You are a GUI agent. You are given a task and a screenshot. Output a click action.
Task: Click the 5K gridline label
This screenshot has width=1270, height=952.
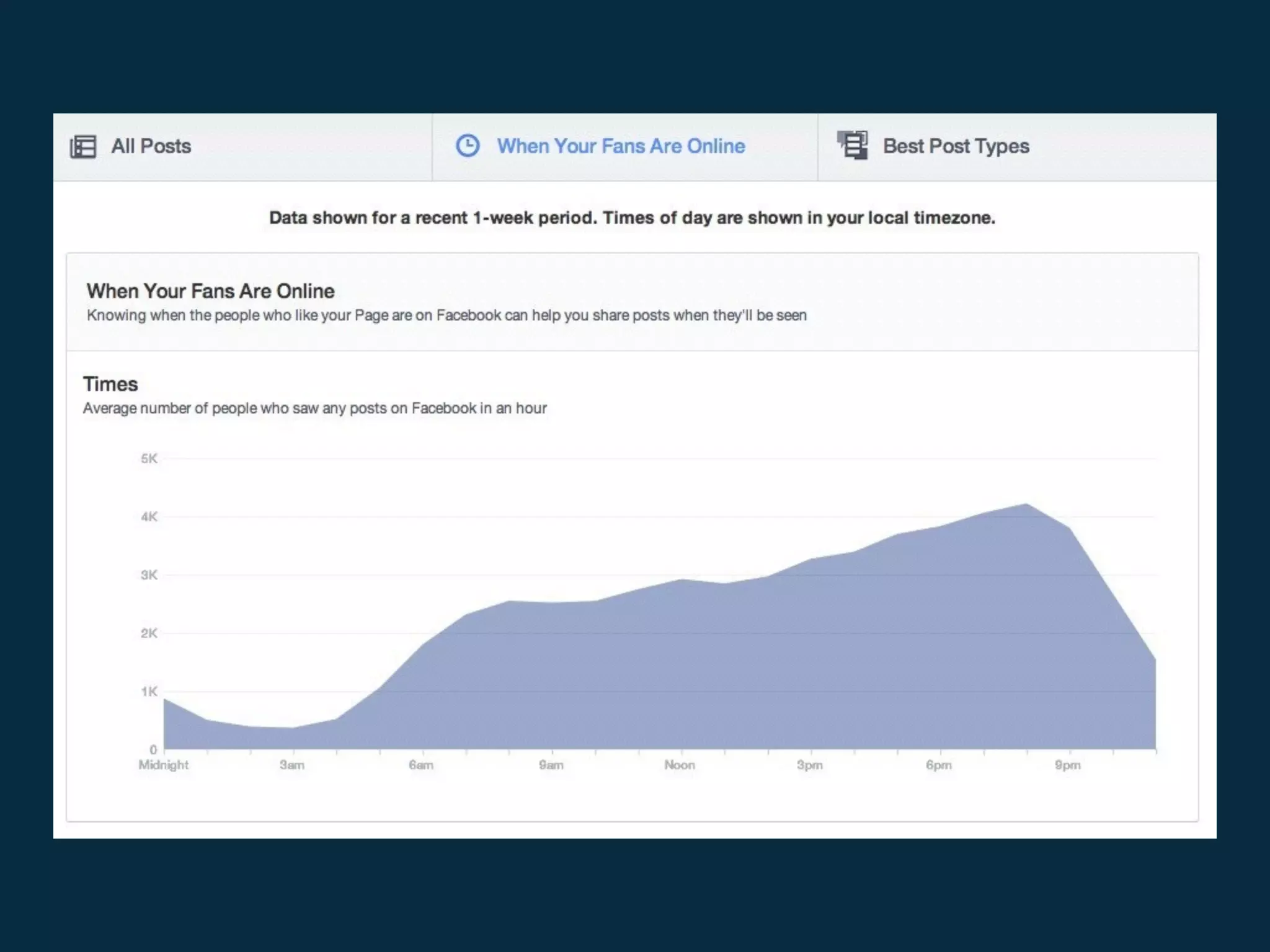(x=149, y=459)
